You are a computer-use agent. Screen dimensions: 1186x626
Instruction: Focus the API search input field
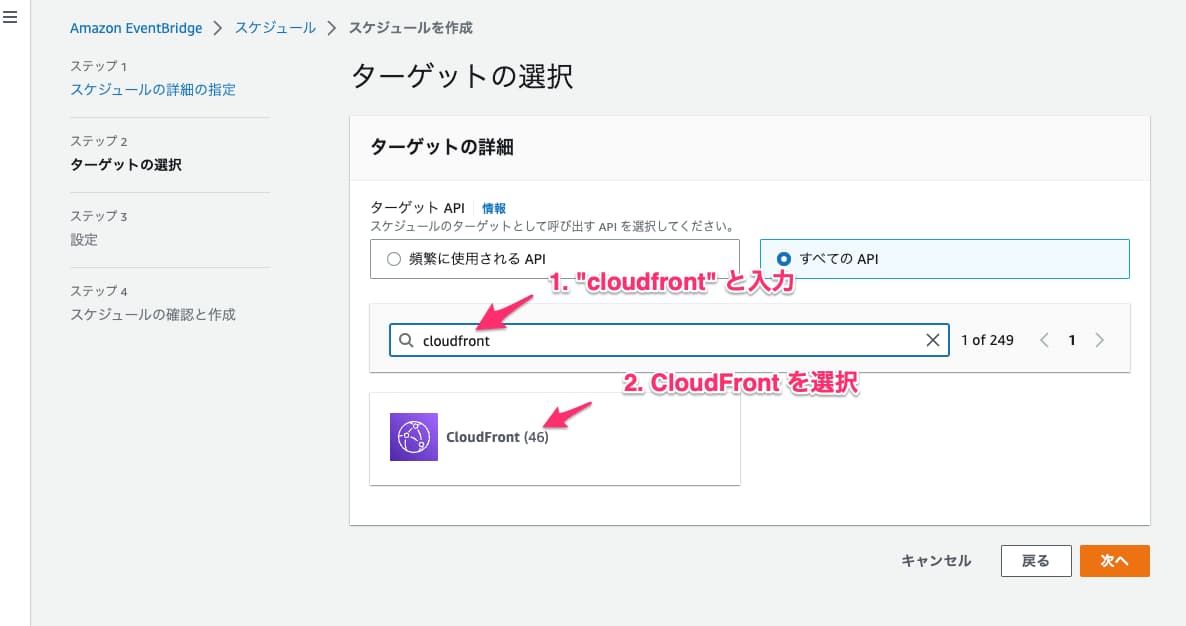(x=669, y=340)
